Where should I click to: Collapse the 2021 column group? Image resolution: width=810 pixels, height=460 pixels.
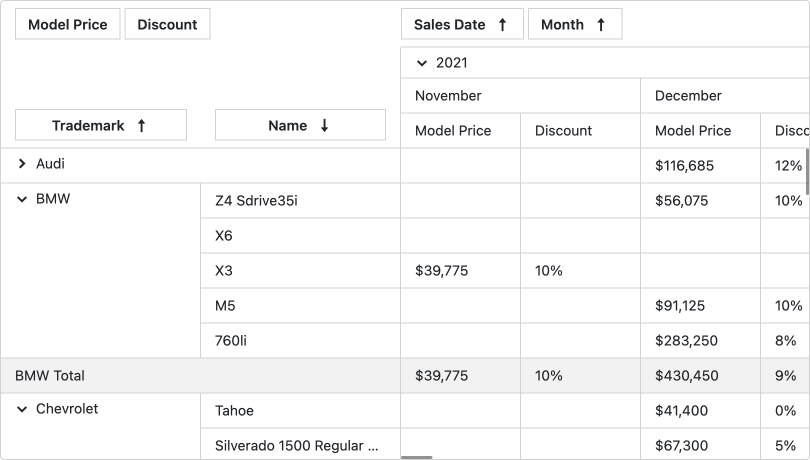point(422,63)
